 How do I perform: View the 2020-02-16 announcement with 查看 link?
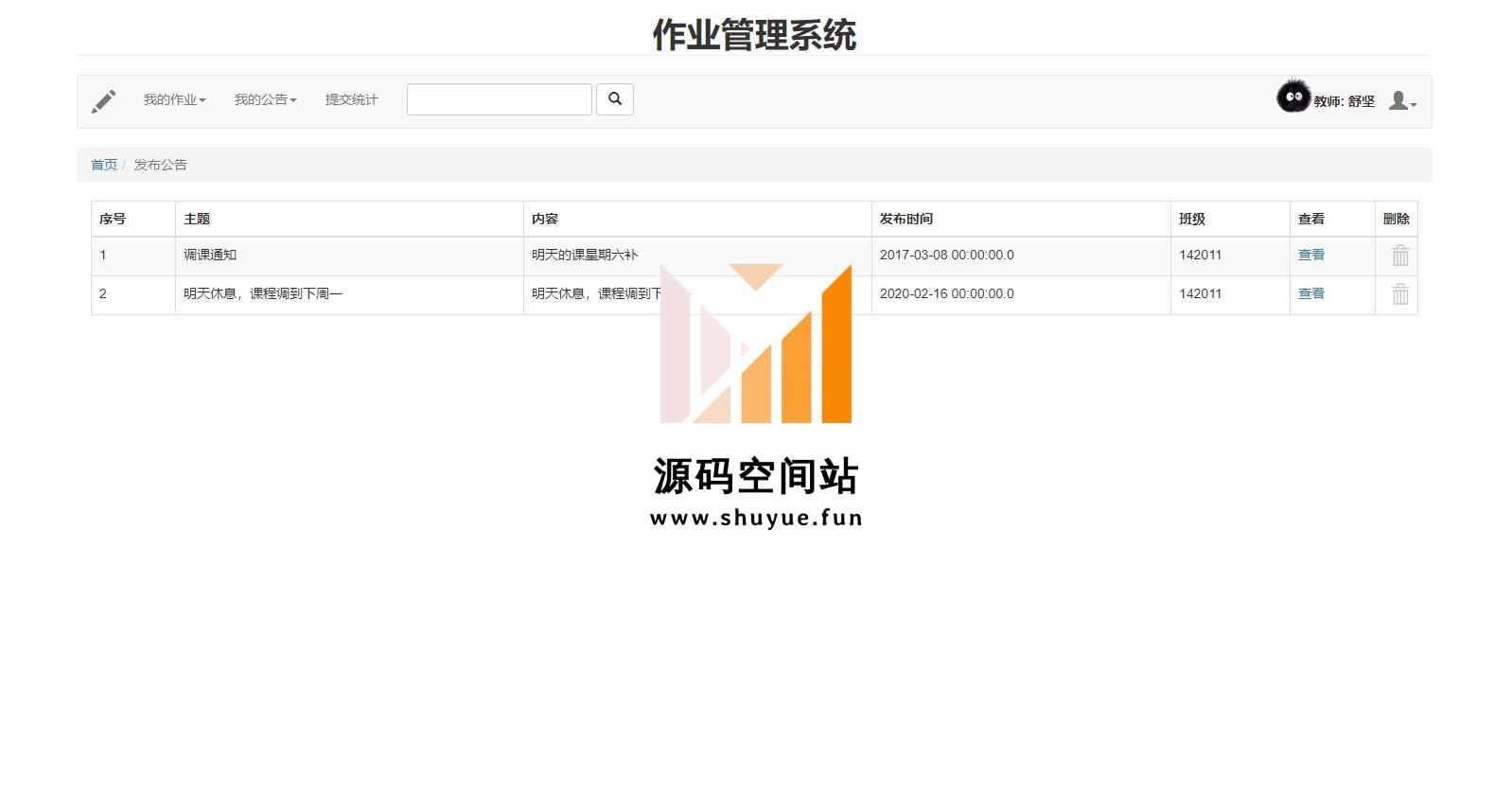(1310, 293)
